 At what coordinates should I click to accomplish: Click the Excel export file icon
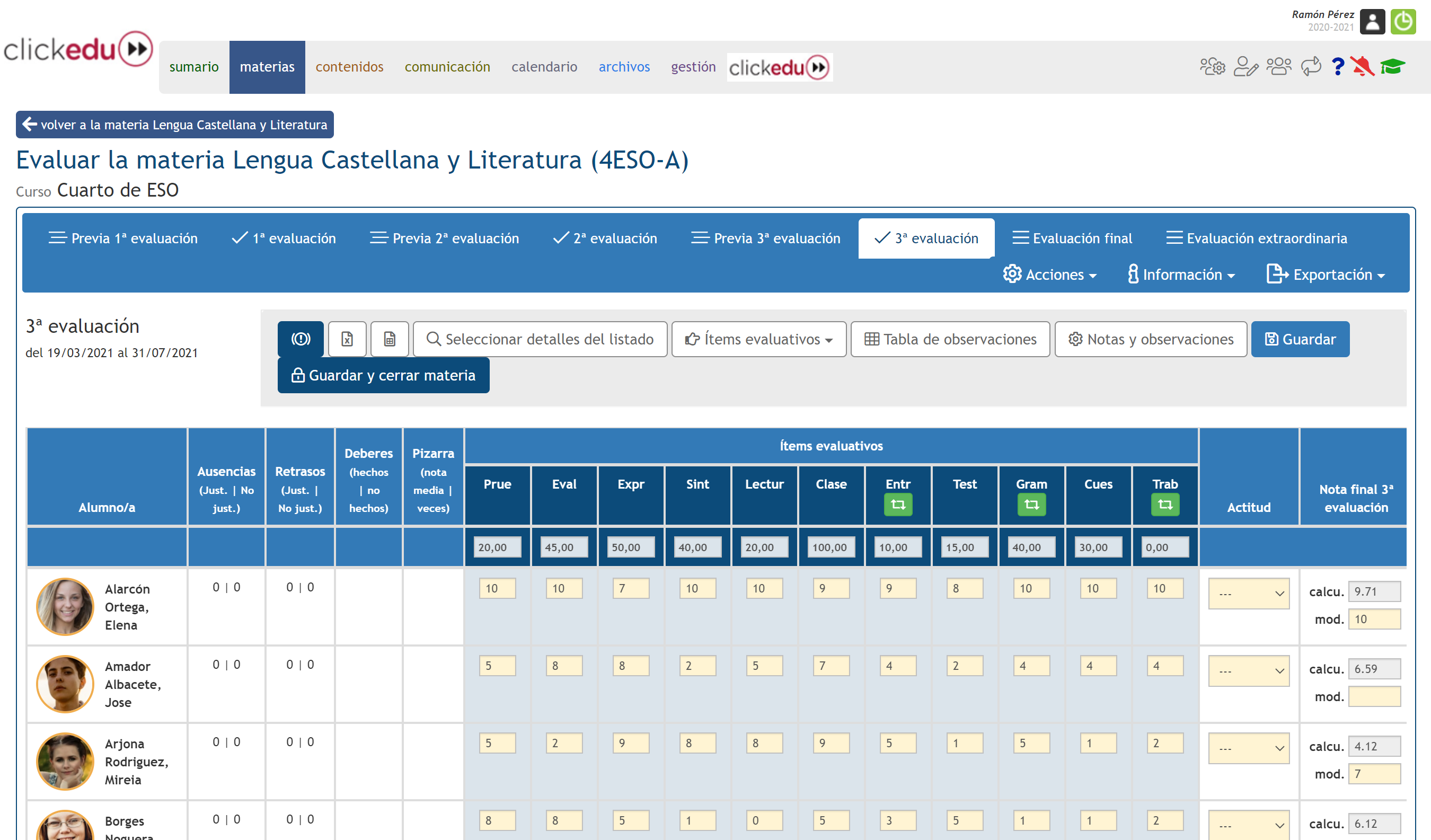pyautogui.click(x=347, y=339)
